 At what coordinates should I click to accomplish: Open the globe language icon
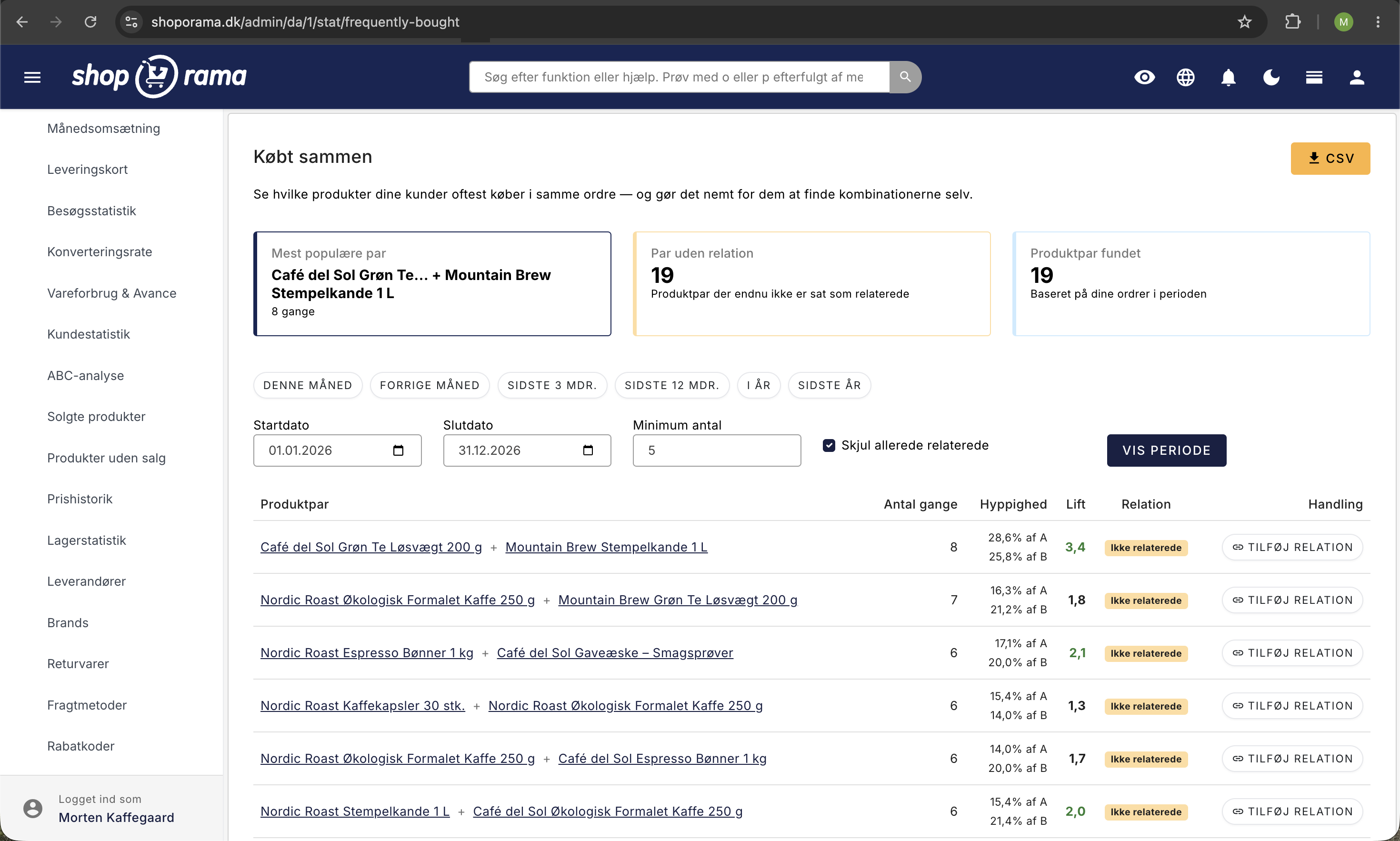[x=1185, y=77]
